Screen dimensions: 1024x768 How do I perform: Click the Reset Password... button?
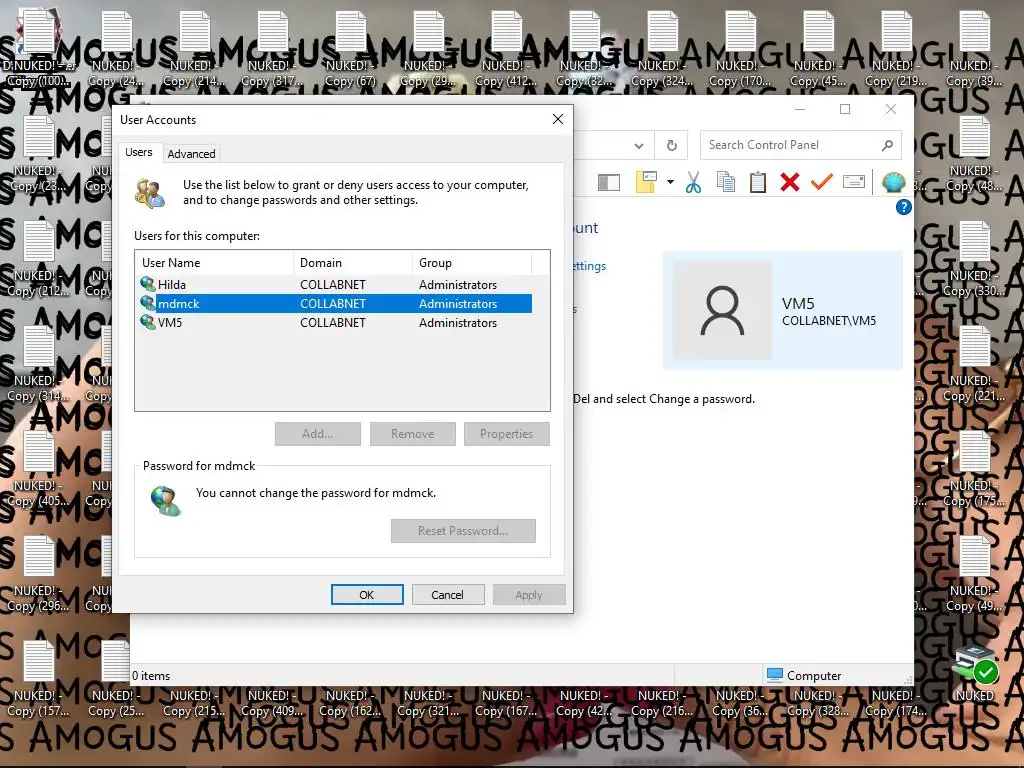coord(463,531)
